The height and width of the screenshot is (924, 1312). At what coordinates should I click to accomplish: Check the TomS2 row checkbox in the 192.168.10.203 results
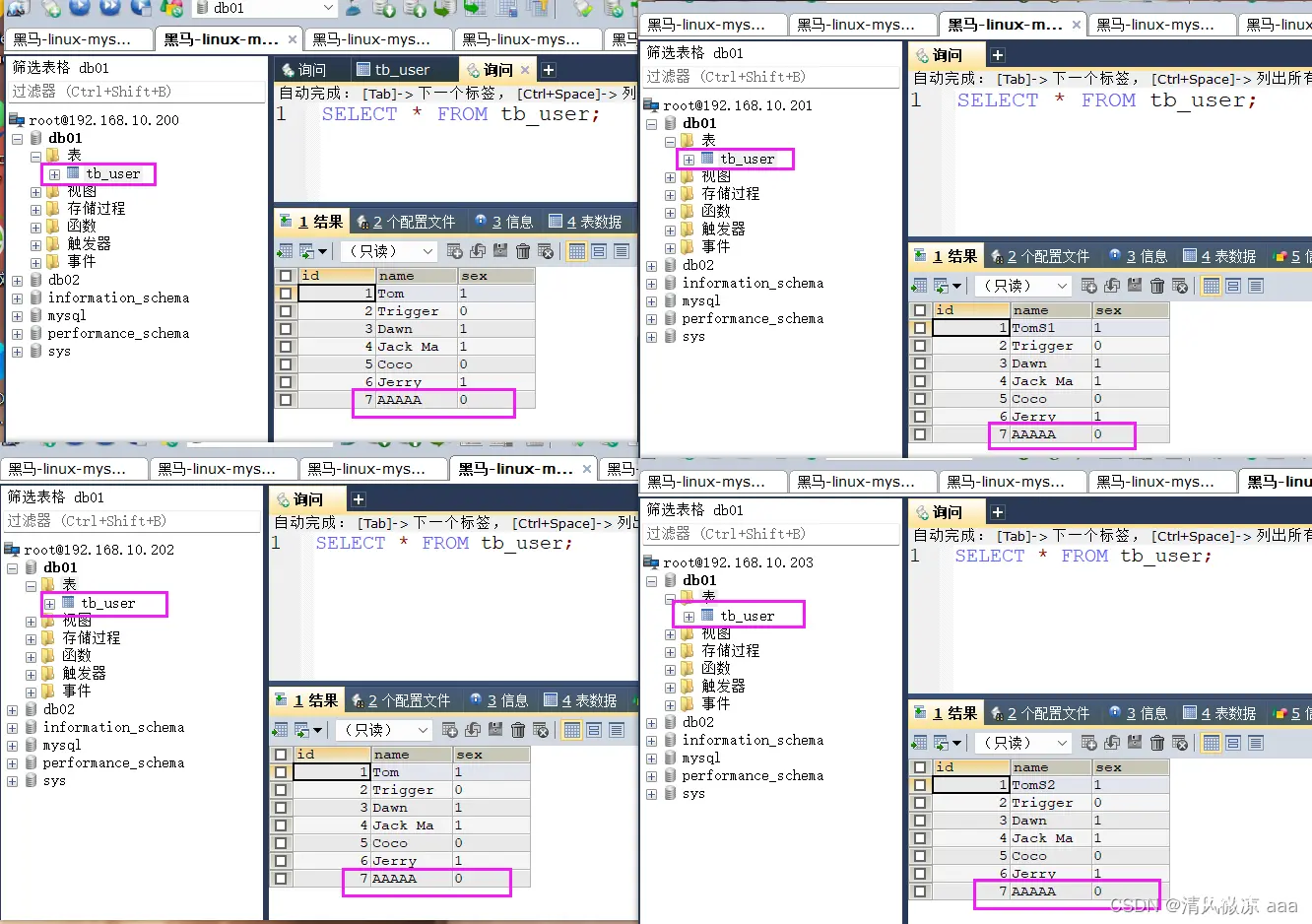coord(920,785)
